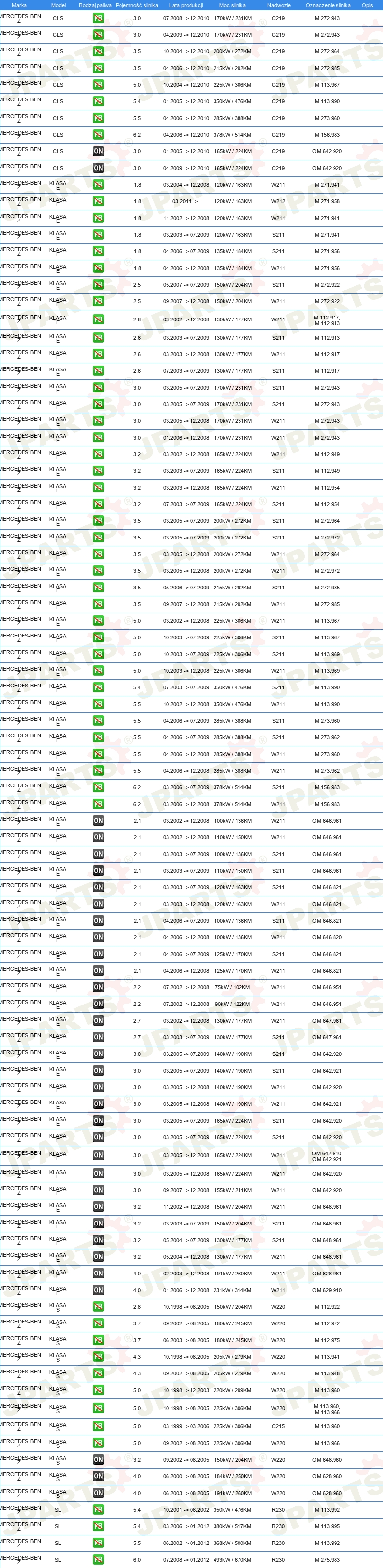Select power value 231kW / 314KM
The width and height of the screenshot is (383, 1568).
[232, 1291]
